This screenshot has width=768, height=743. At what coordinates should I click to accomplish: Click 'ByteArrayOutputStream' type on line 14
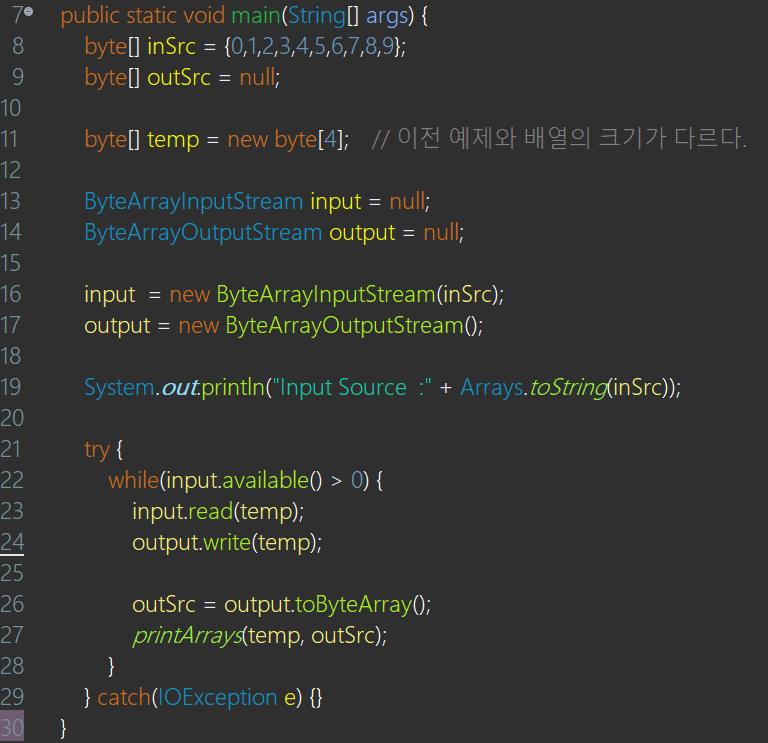tap(203, 233)
